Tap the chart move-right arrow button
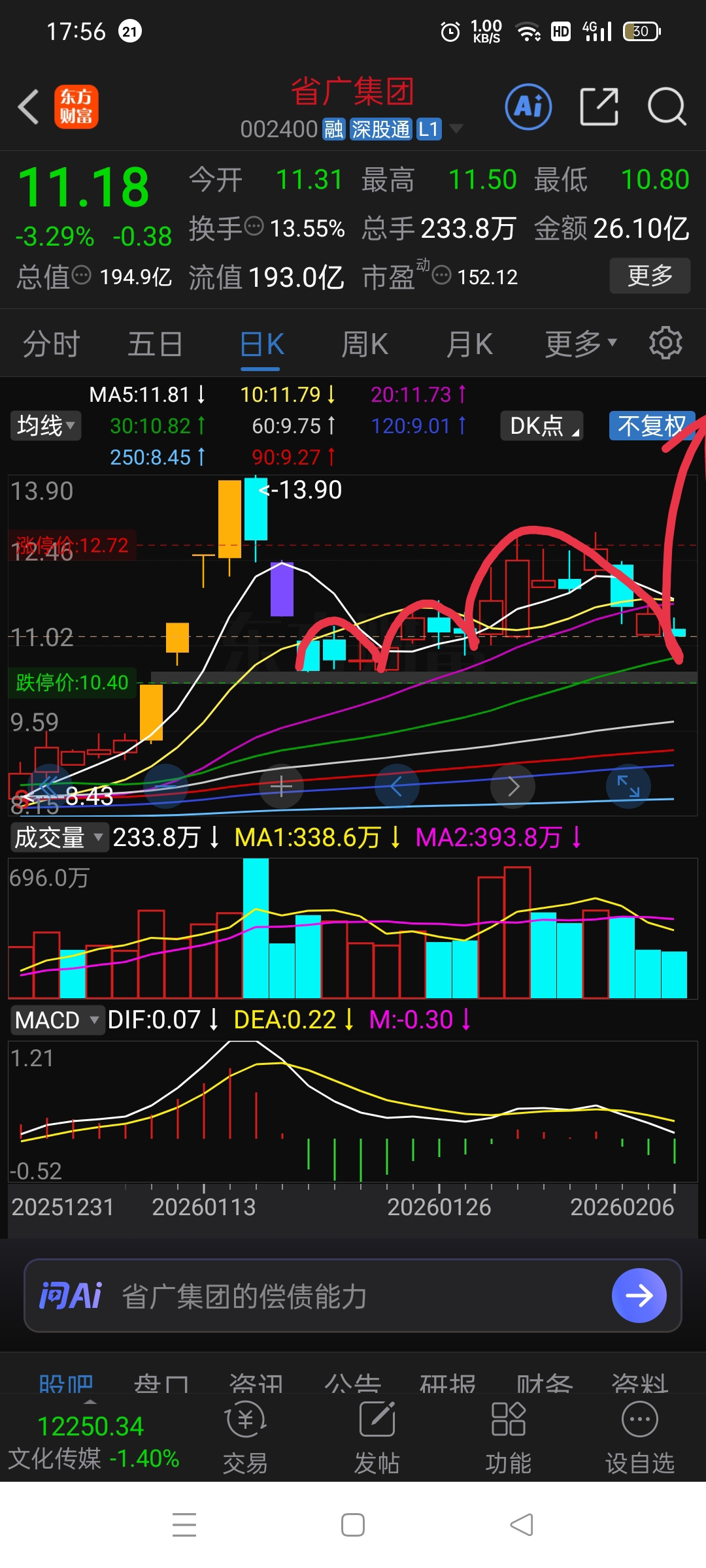 tap(513, 786)
